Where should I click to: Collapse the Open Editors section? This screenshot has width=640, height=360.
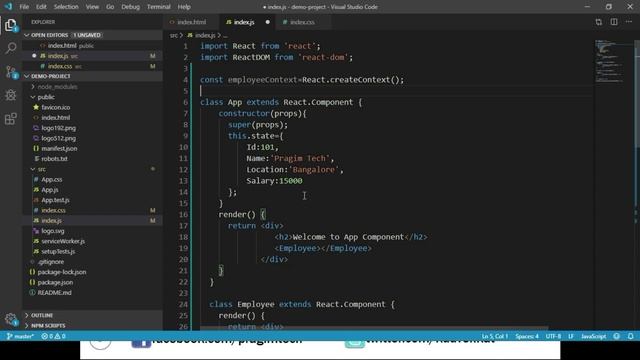click(92, 35)
